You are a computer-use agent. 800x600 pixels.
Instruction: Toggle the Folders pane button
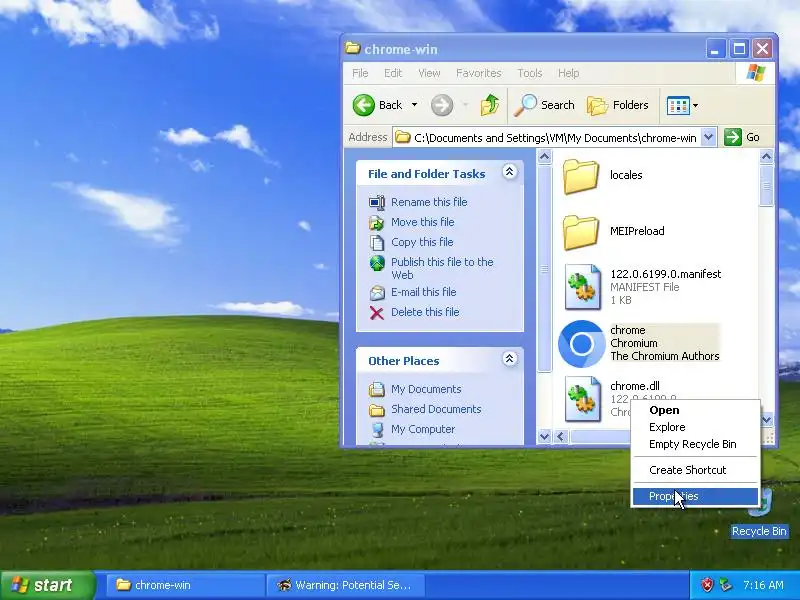[617, 105]
